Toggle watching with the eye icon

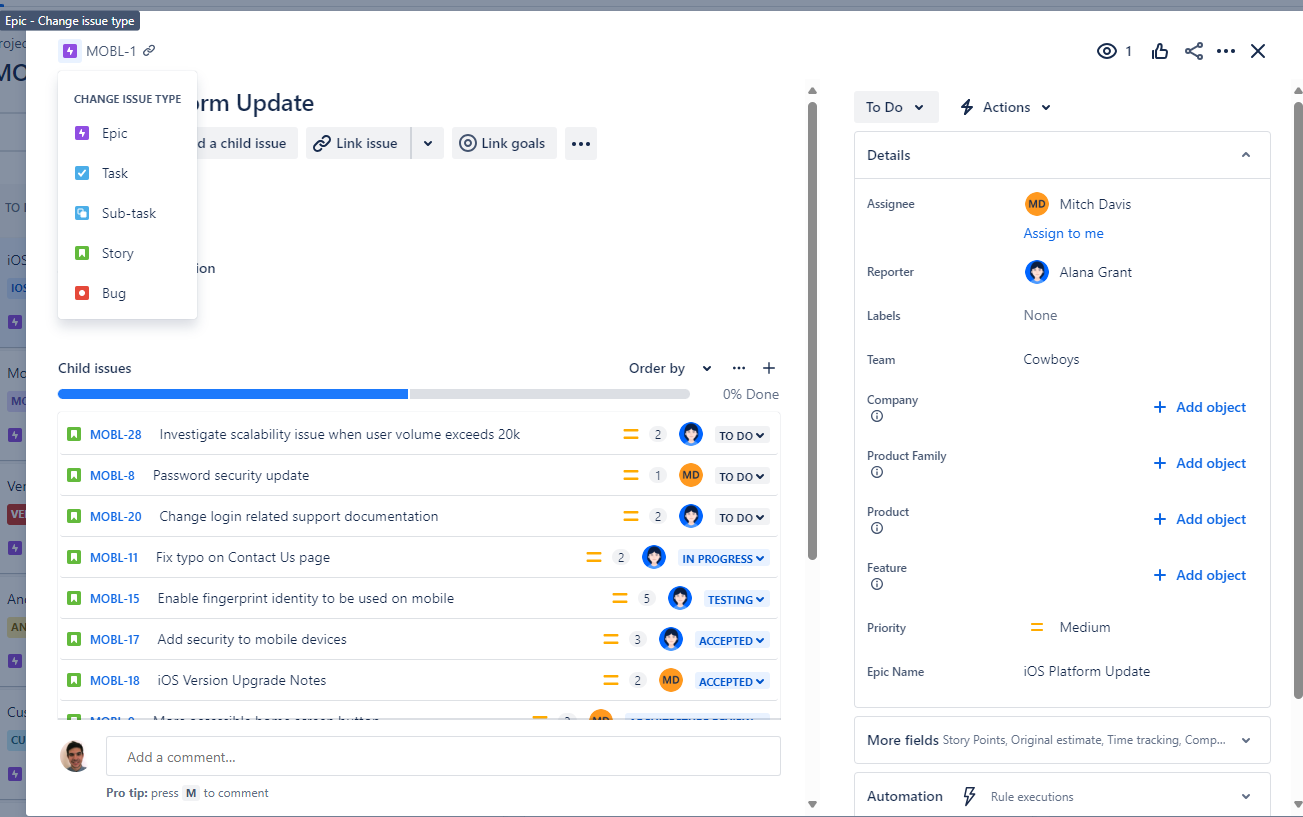(1105, 50)
